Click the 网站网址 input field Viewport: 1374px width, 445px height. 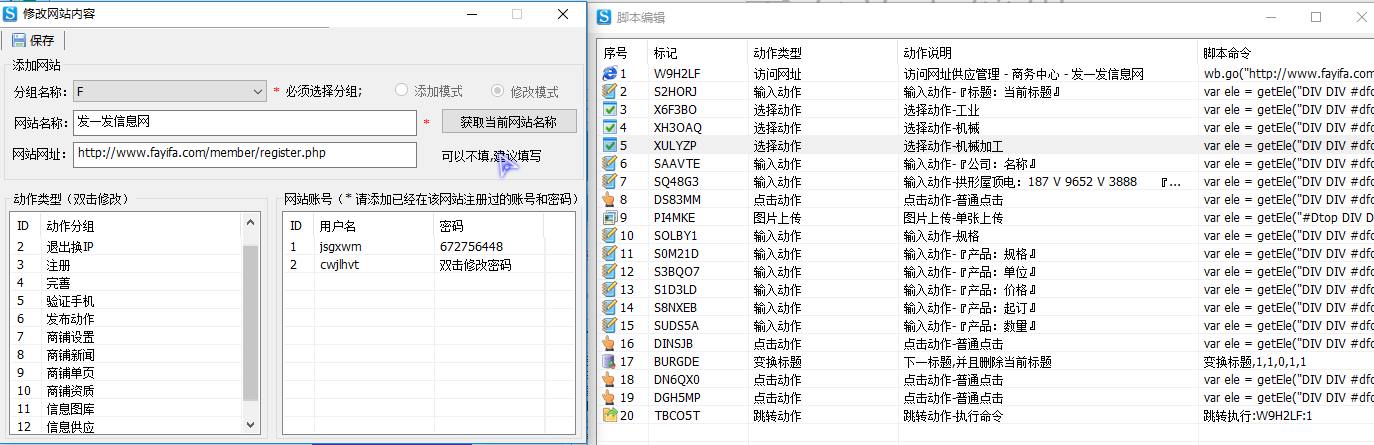pos(243,154)
